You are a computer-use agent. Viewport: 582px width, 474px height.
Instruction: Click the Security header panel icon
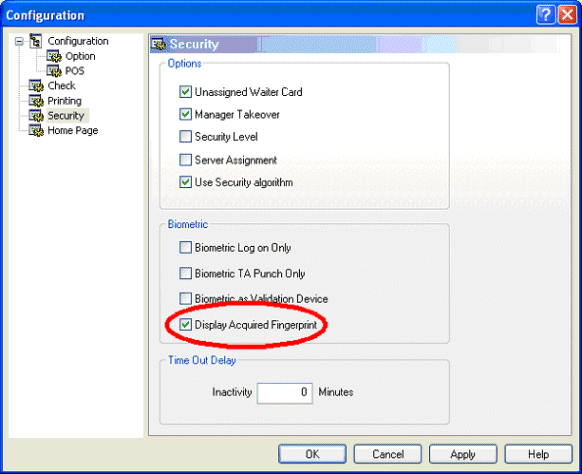158,44
